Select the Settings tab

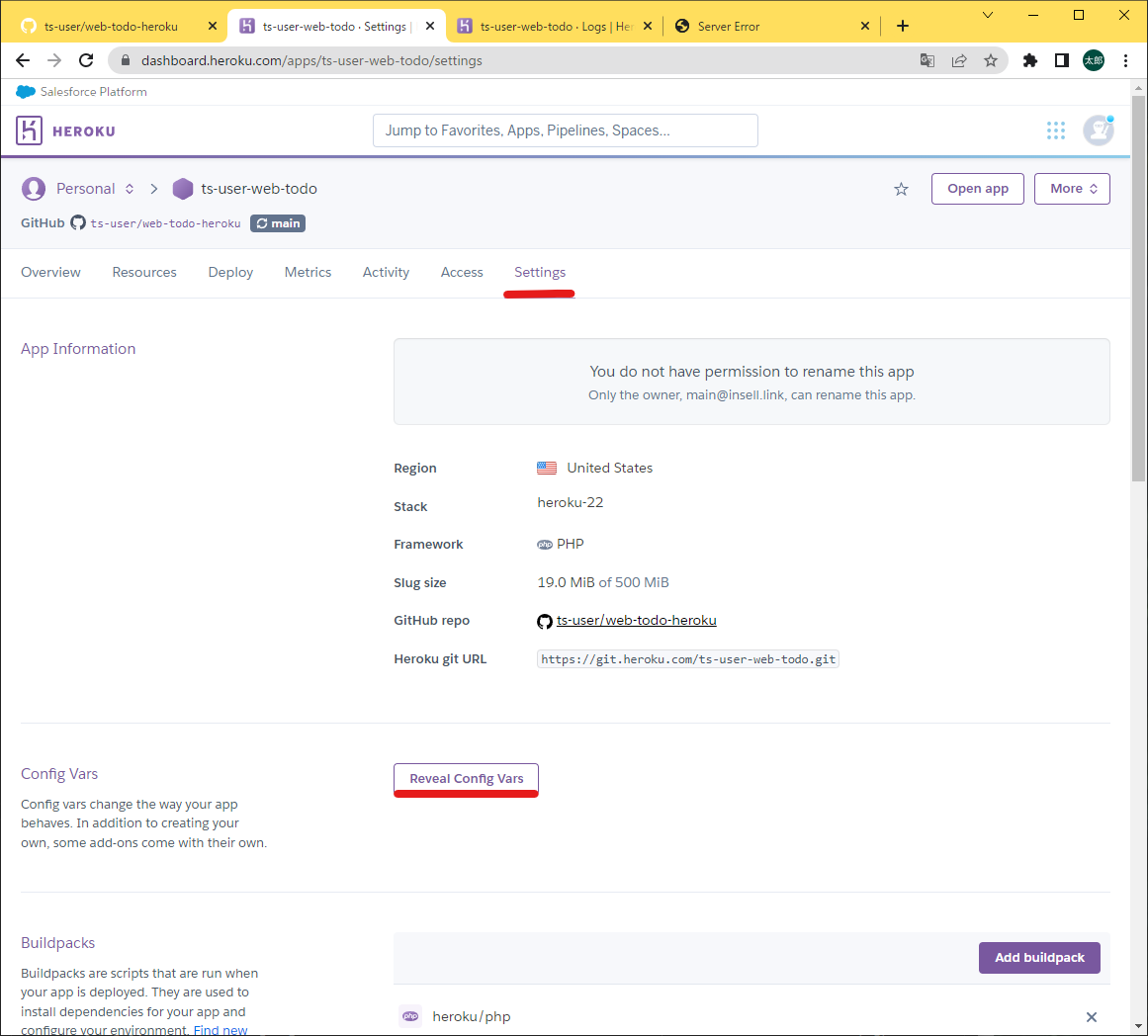pos(540,273)
